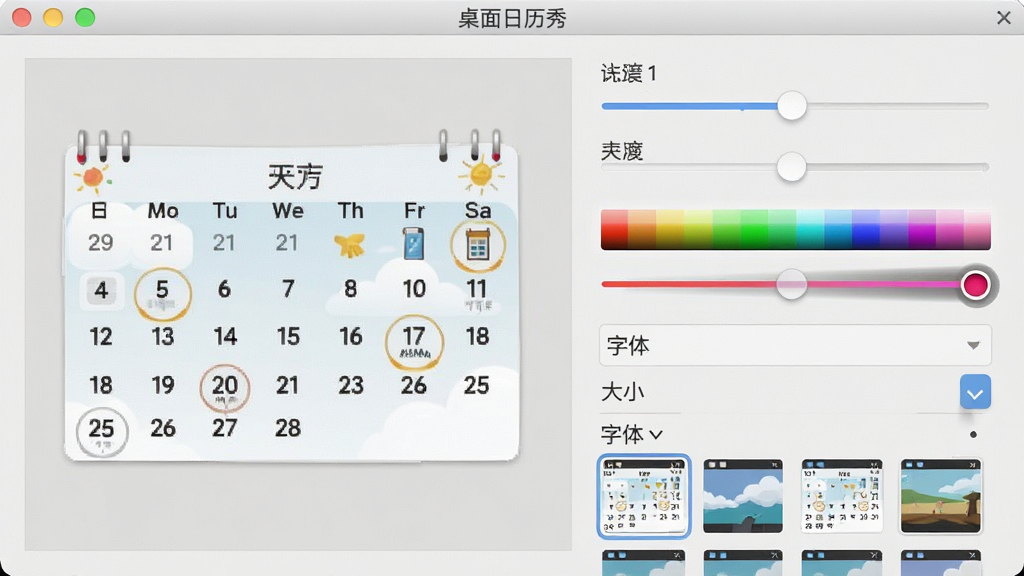Click the orange sun icon at calendar's top left
Viewport: 1024px width, 576px height.
coord(92,178)
